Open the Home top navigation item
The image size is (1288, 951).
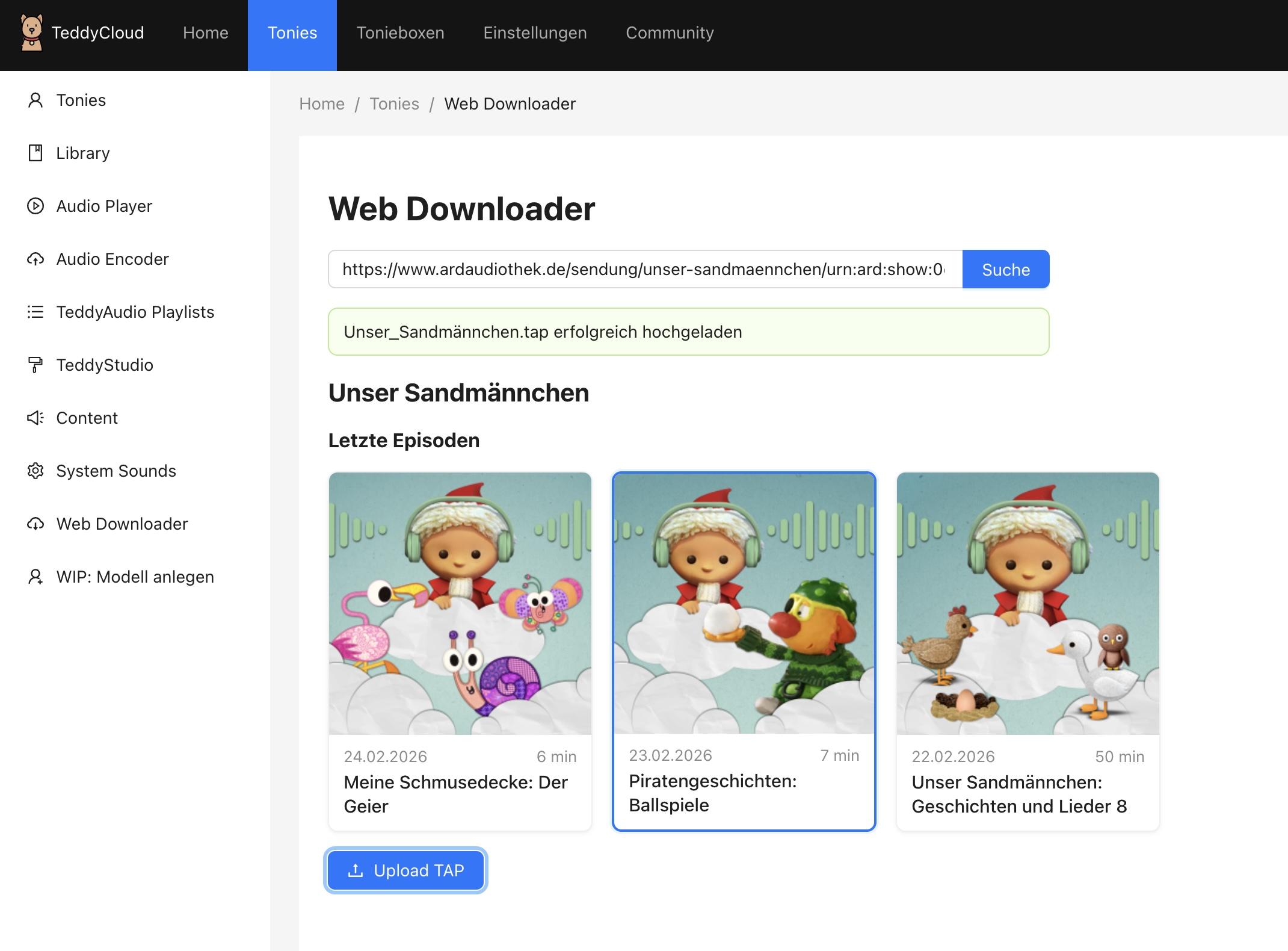click(x=206, y=33)
